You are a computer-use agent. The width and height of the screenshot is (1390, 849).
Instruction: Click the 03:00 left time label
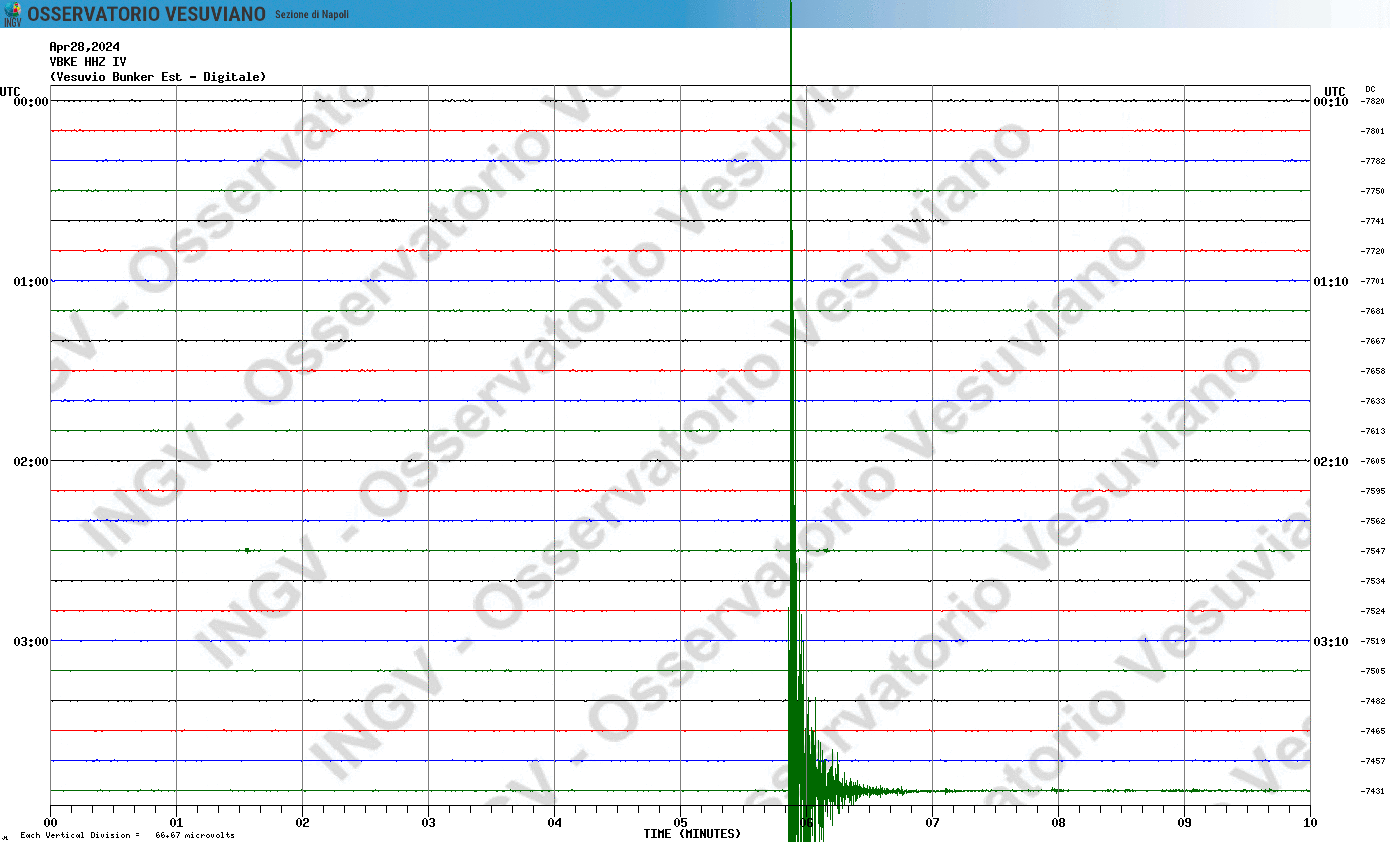point(31,641)
